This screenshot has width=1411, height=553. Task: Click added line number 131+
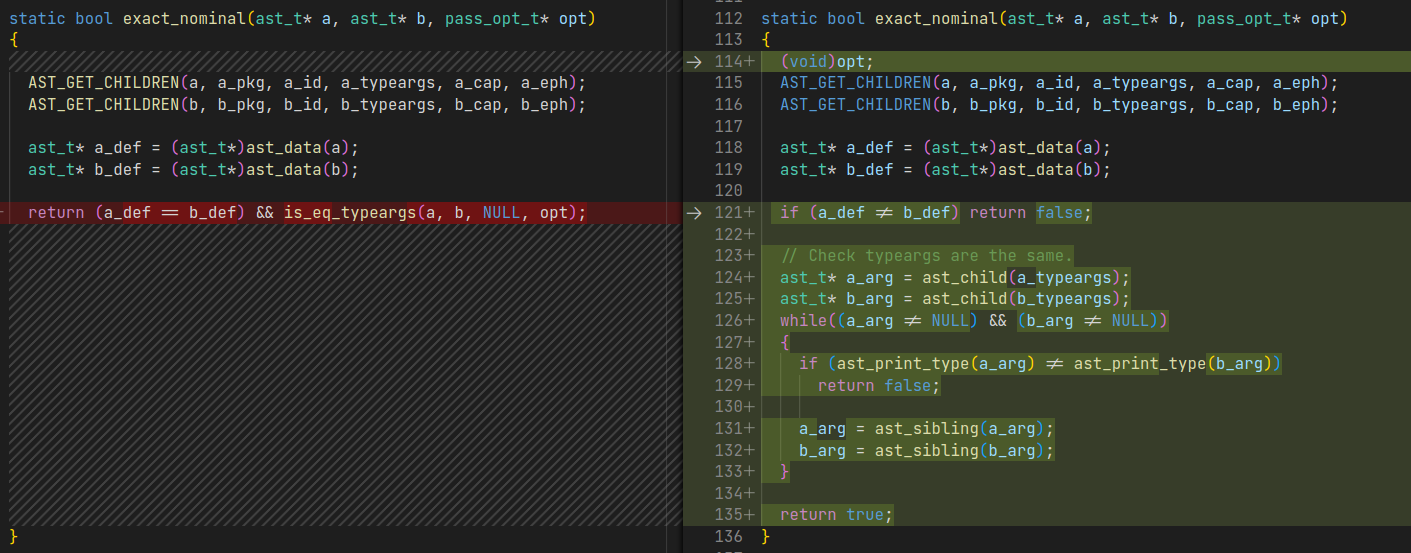735,429
